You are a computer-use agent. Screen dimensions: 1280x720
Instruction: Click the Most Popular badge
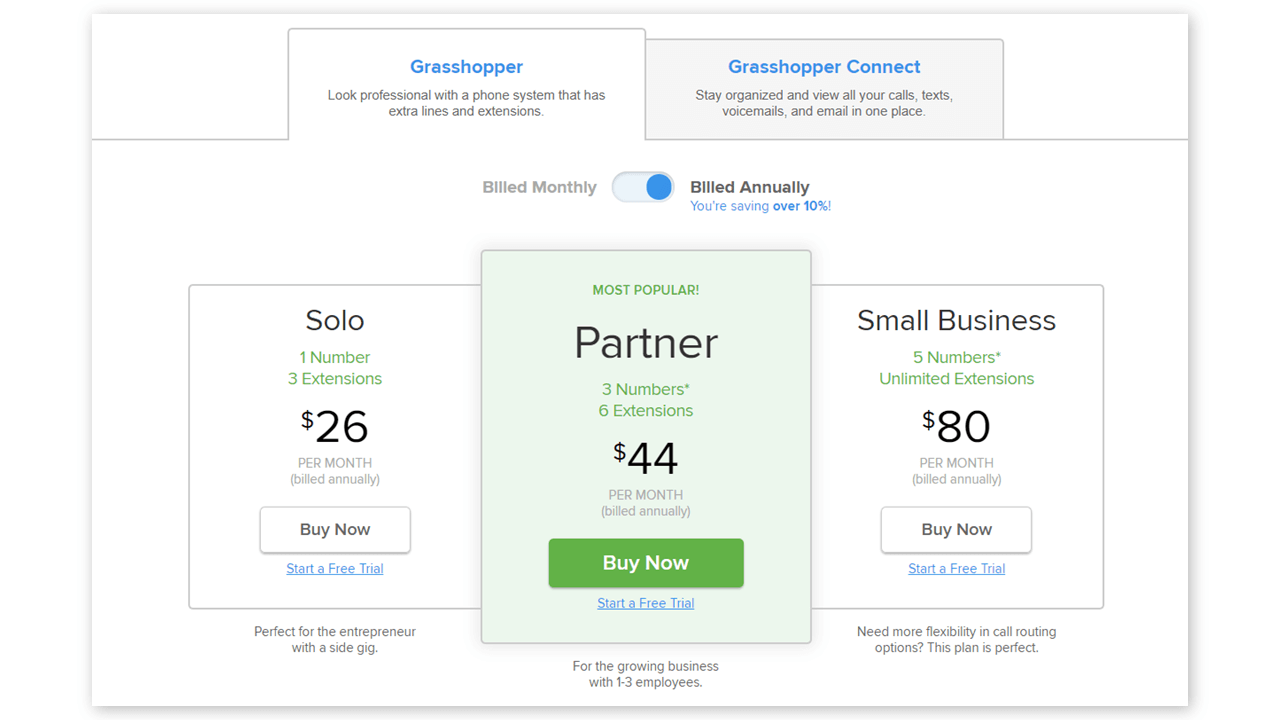click(646, 290)
